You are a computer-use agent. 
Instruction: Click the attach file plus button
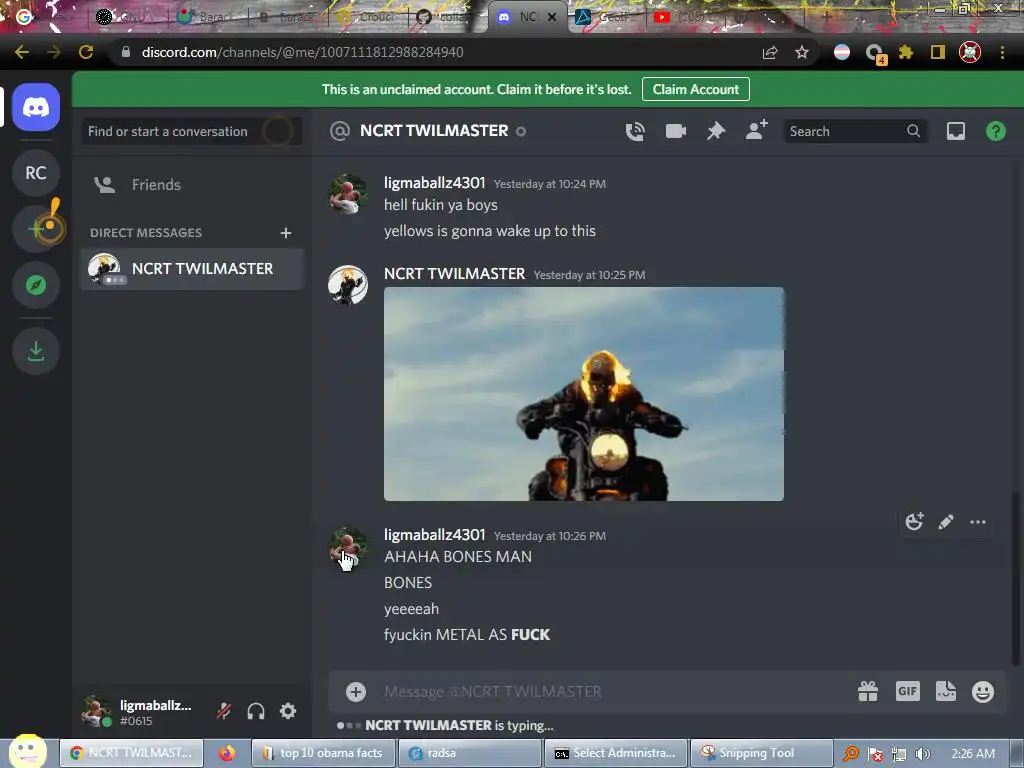356,692
